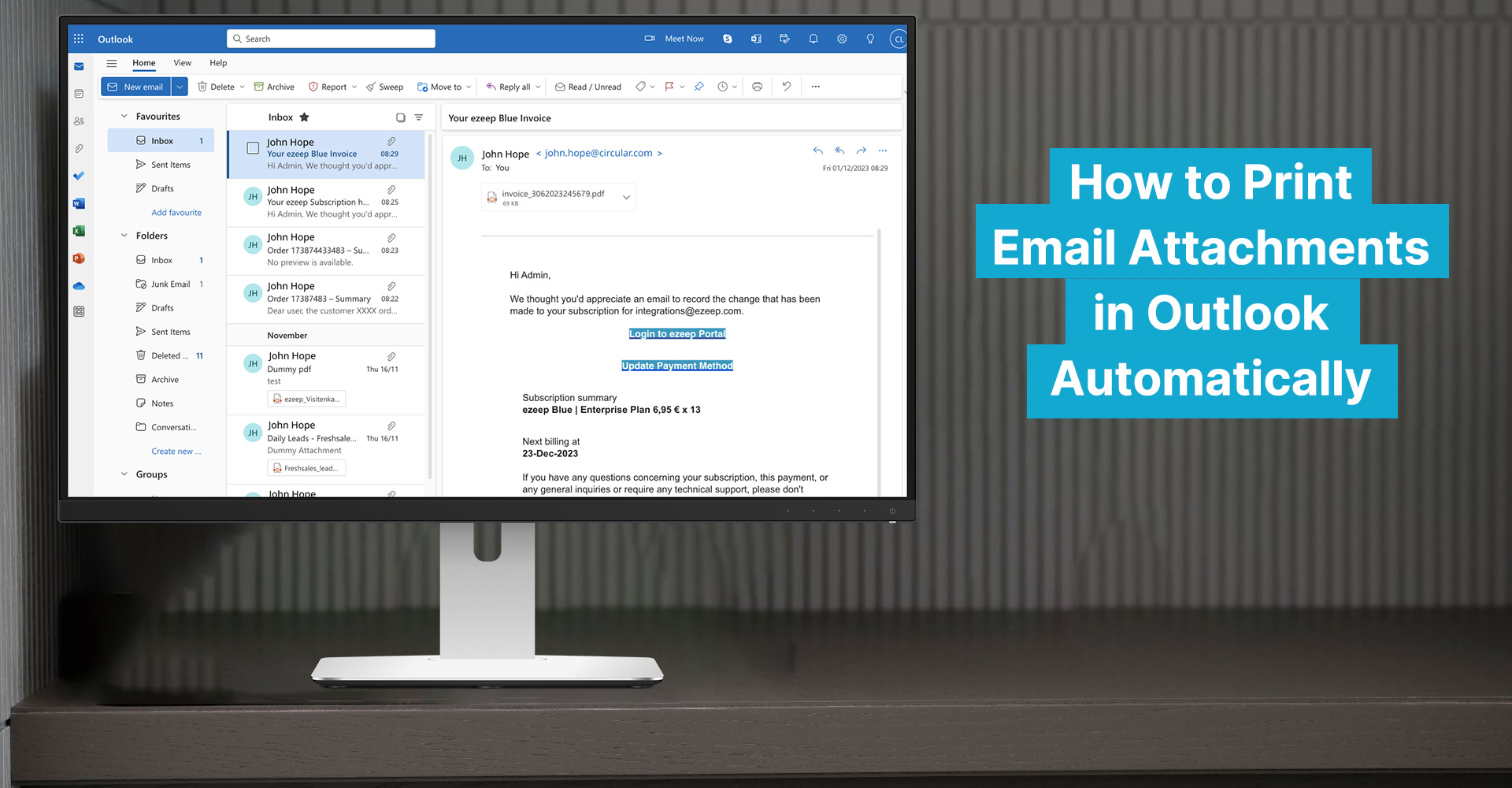Image resolution: width=1512 pixels, height=788 pixels.
Task: Click the Sweep button
Action: [384, 87]
